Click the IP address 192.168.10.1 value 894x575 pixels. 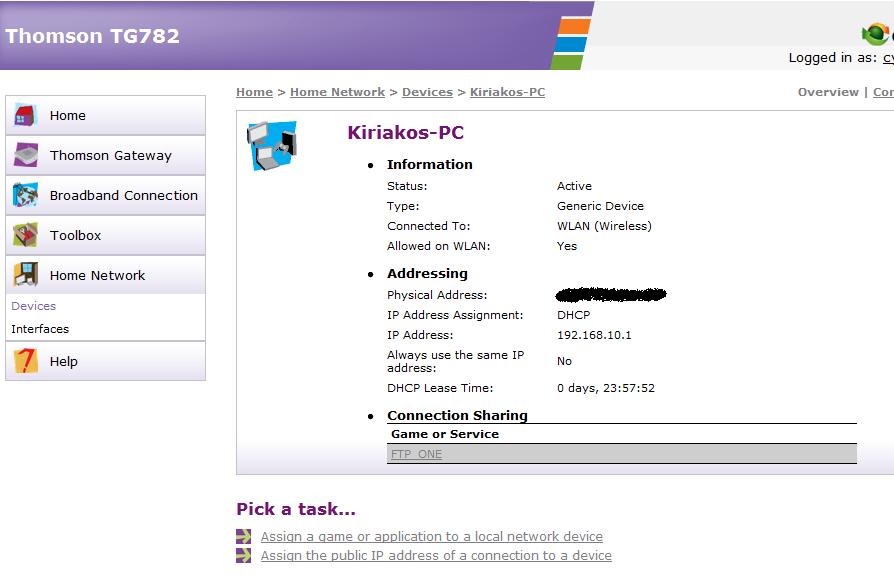tap(594, 335)
